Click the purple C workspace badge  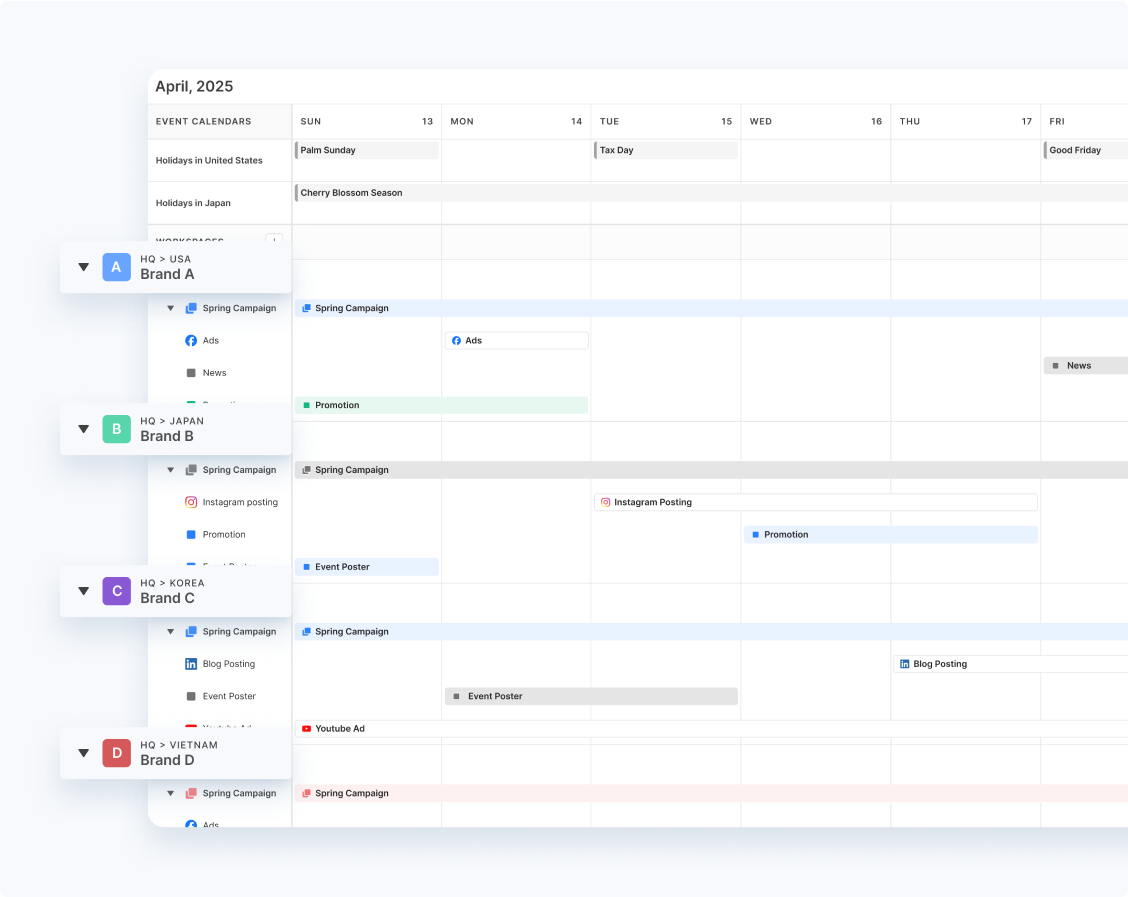tap(116, 591)
